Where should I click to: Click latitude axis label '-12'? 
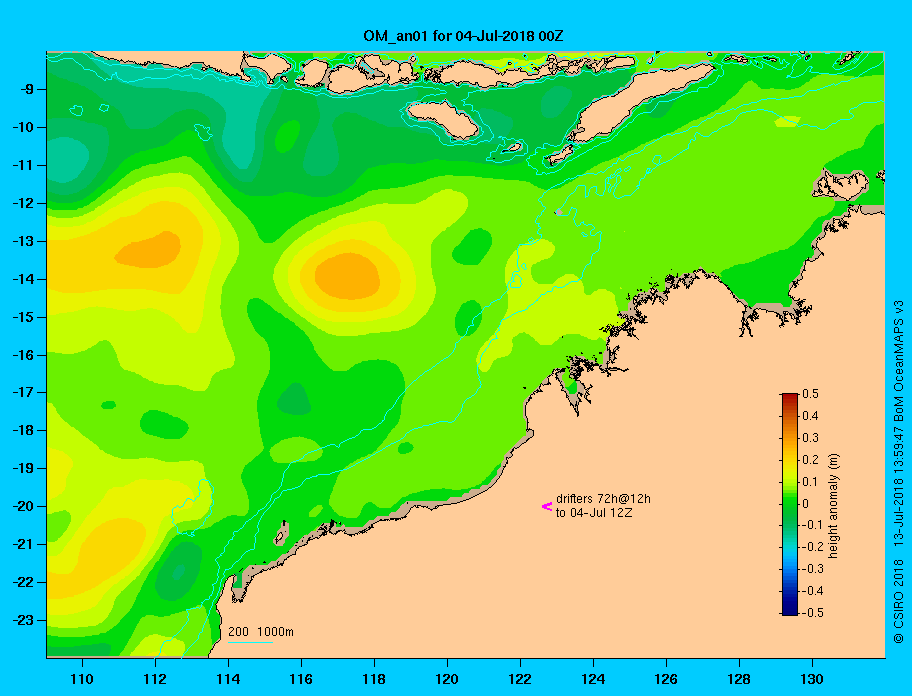pos(23,204)
